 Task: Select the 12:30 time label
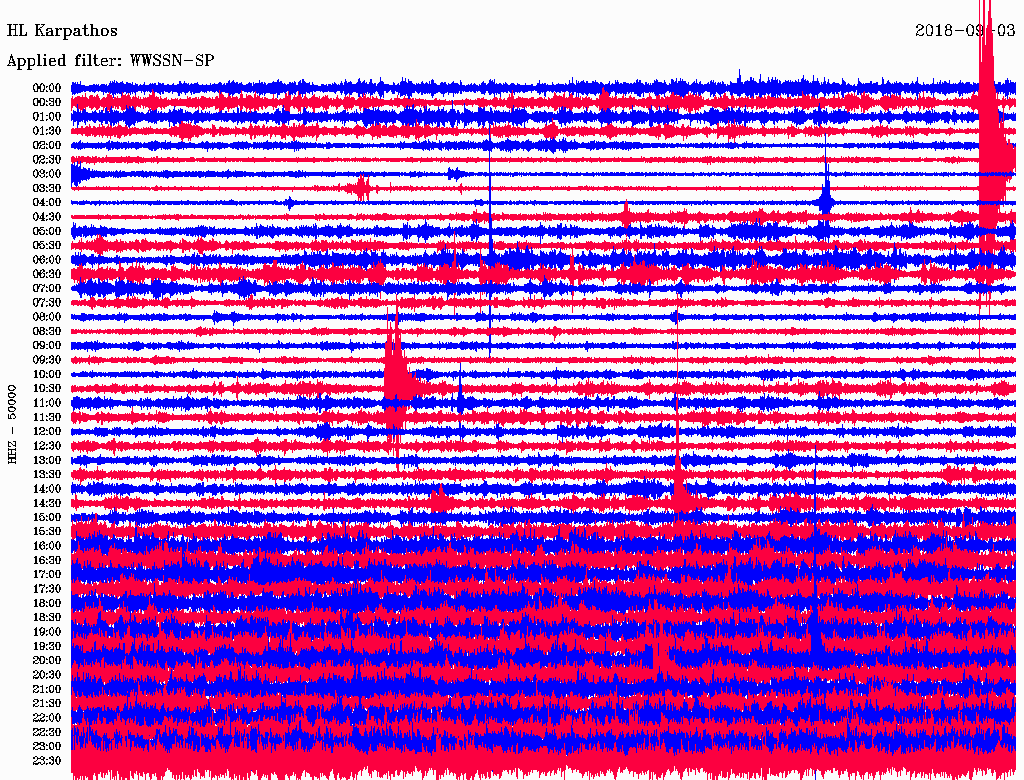pyautogui.click(x=46, y=446)
